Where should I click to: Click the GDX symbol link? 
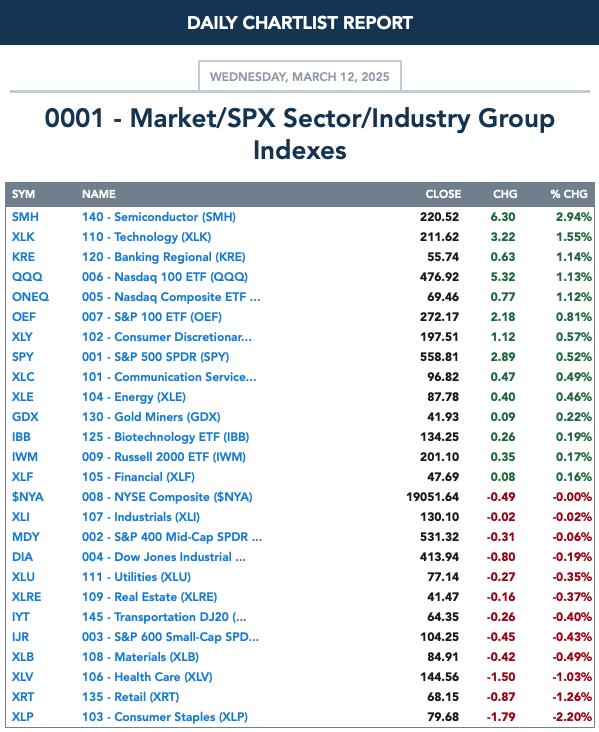point(25,417)
